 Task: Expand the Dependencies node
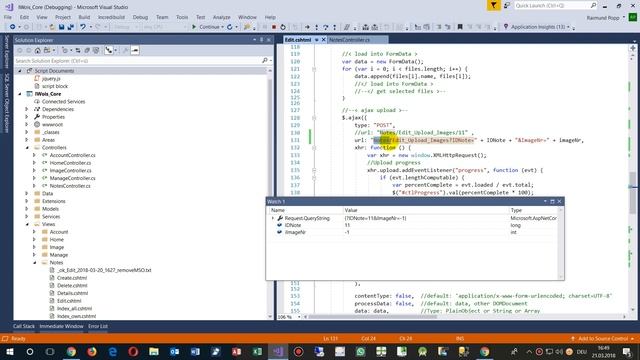27,109
